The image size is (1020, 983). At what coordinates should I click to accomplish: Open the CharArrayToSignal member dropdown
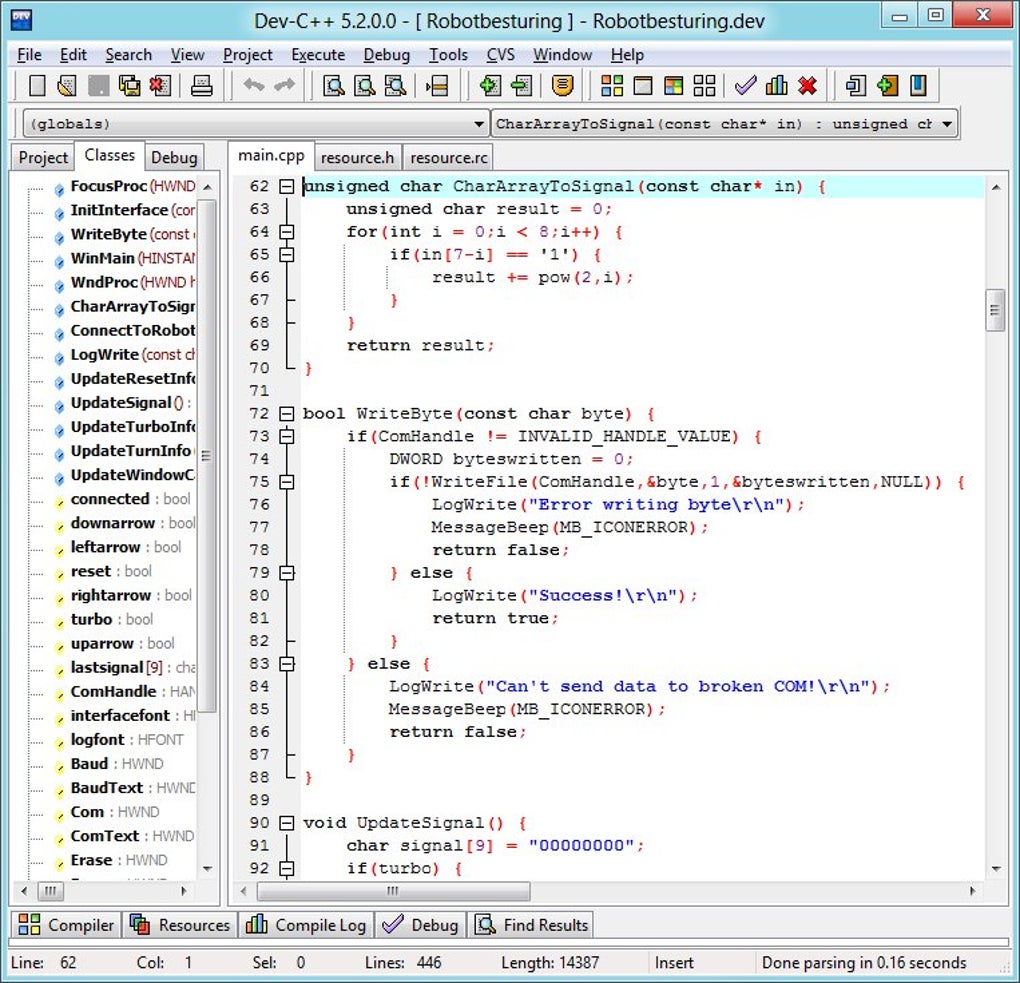pyautogui.click(x=945, y=124)
